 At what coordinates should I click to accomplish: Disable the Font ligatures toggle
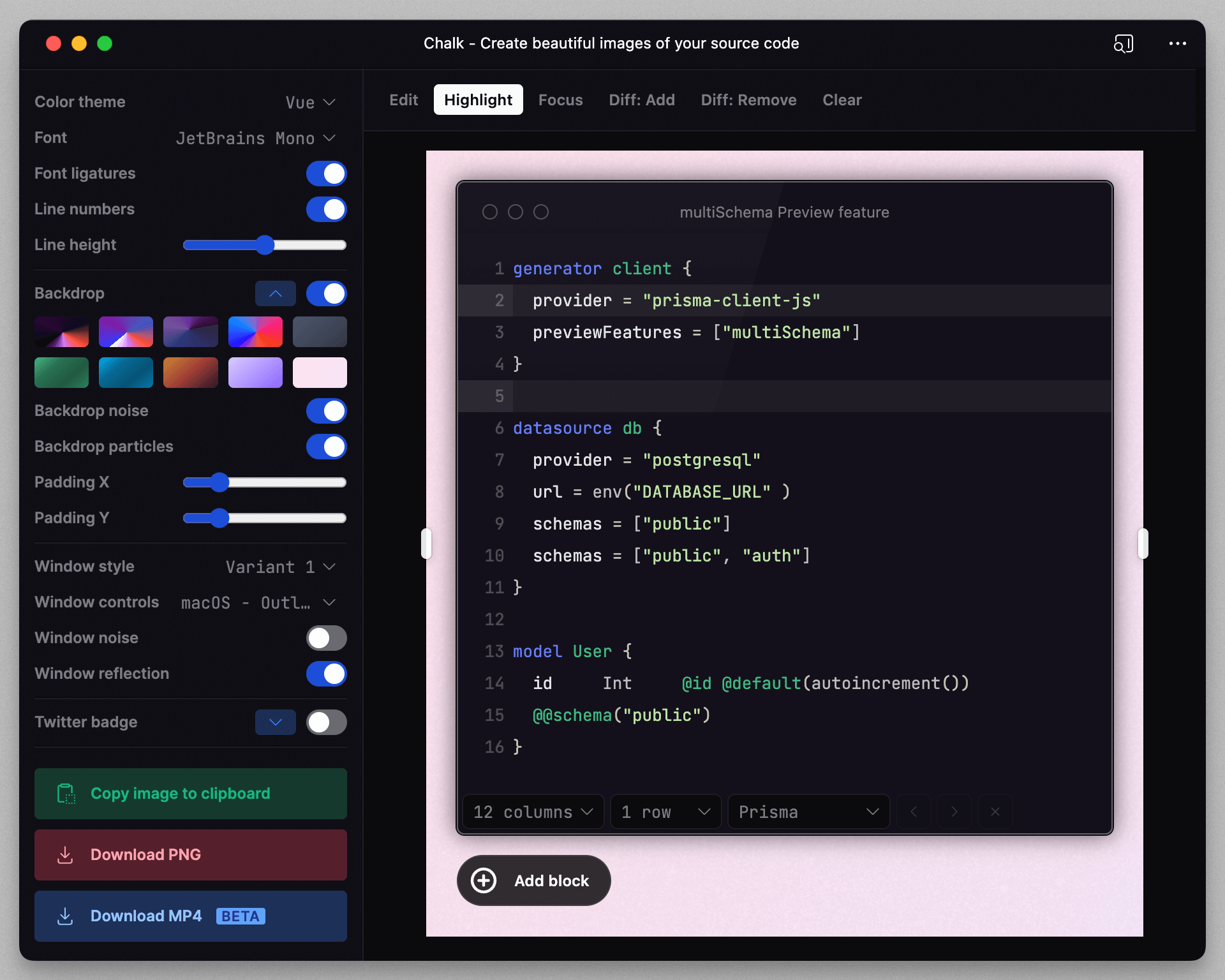click(326, 174)
